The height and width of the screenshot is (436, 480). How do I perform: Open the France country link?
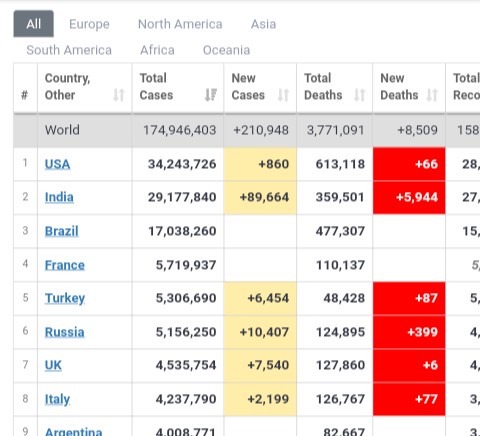pyautogui.click(x=65, y=265)
